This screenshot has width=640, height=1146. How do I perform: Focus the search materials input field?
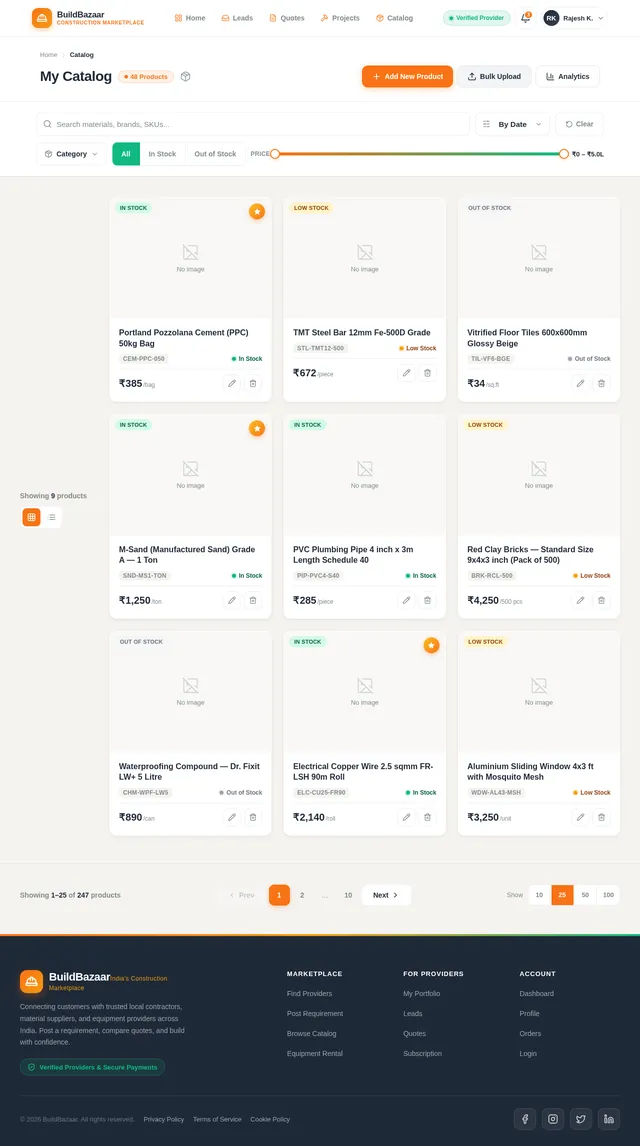[x=253, y=124]
